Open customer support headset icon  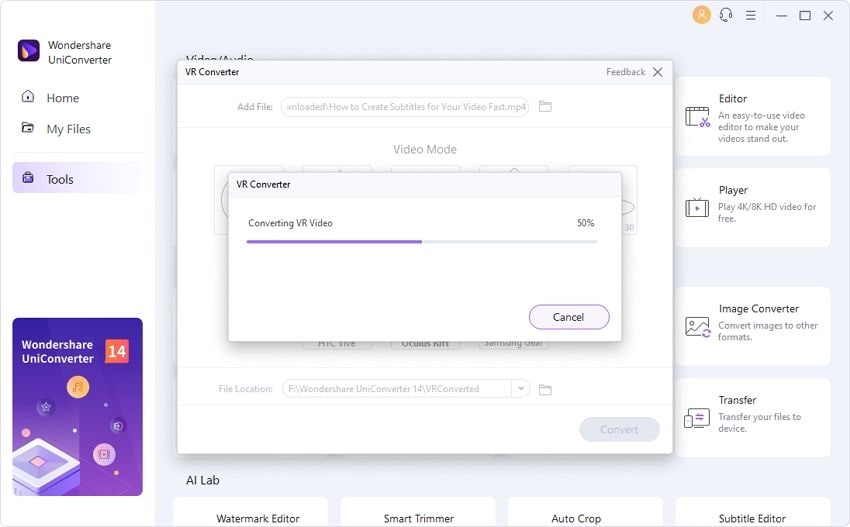coord(726,15)
